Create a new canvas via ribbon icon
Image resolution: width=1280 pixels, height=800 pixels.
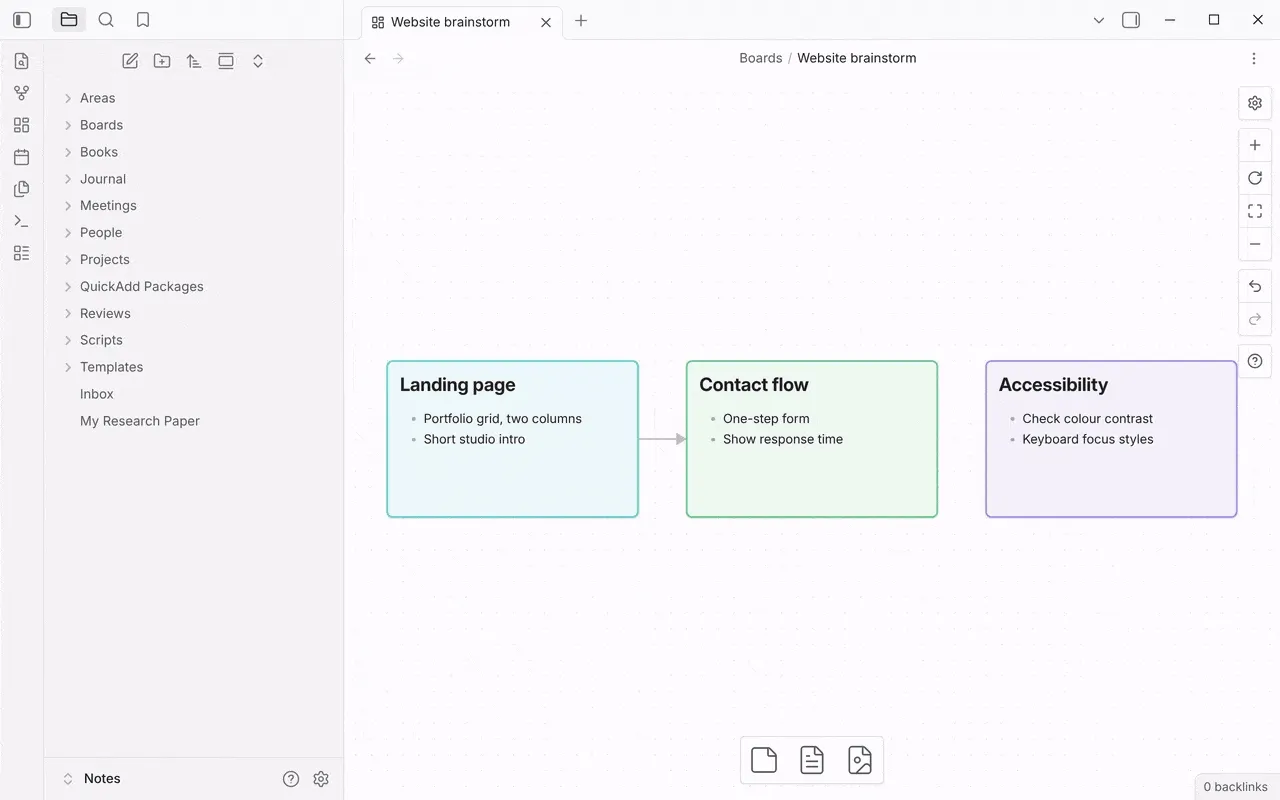22,125
